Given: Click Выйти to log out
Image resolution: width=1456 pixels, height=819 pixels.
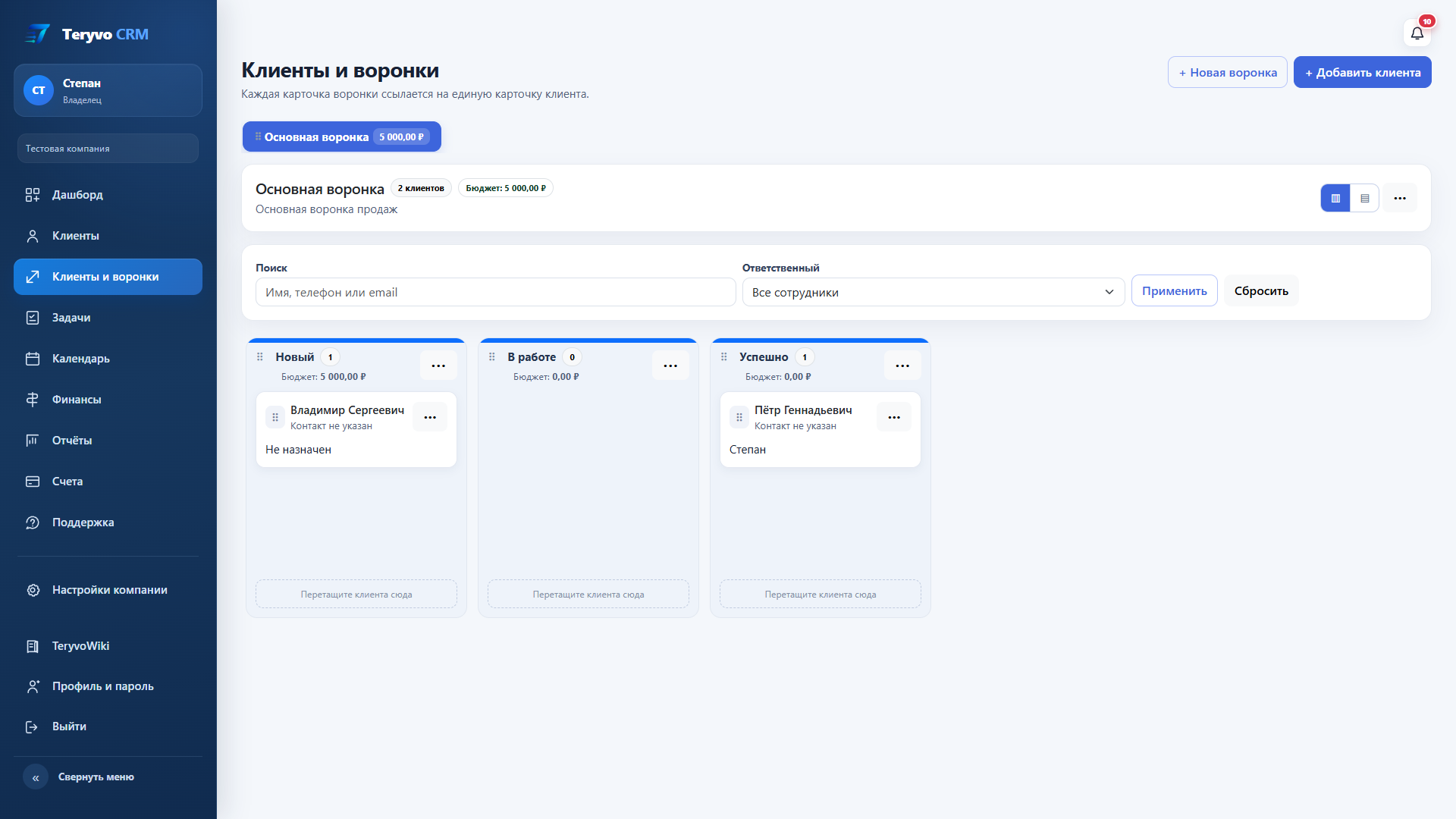Looking at the screenshot, I should (x=108, y=726).
